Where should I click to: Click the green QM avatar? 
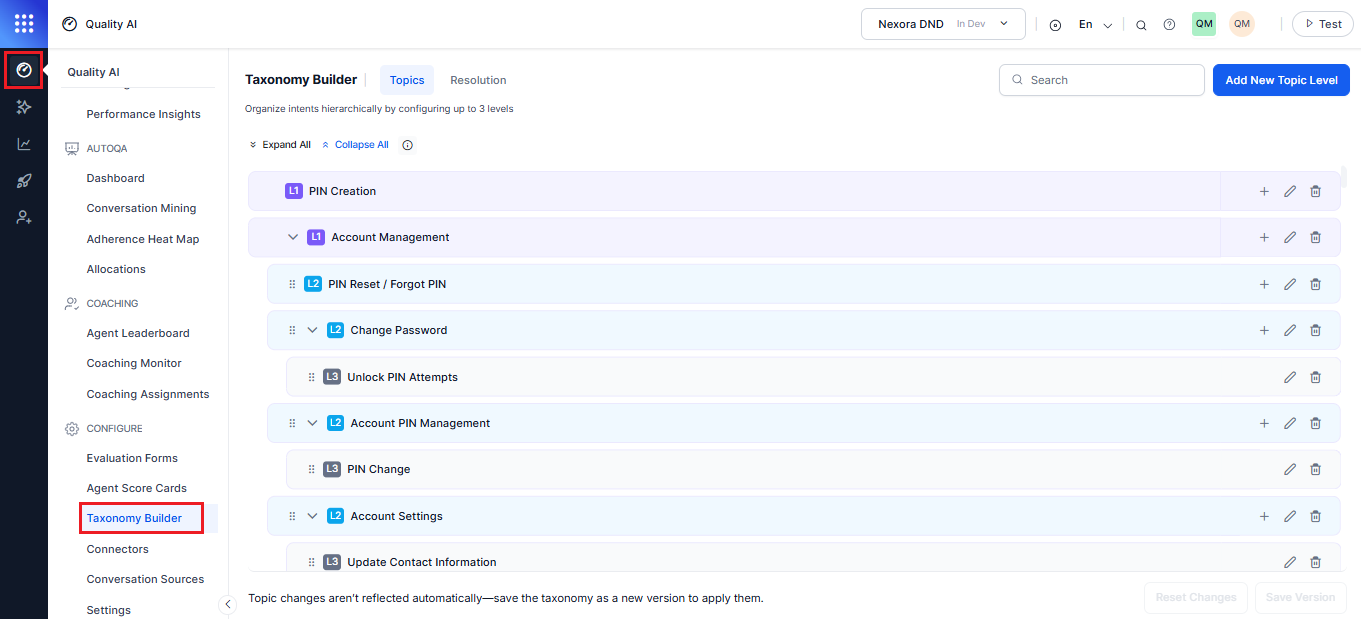(x=1204, y=24)
